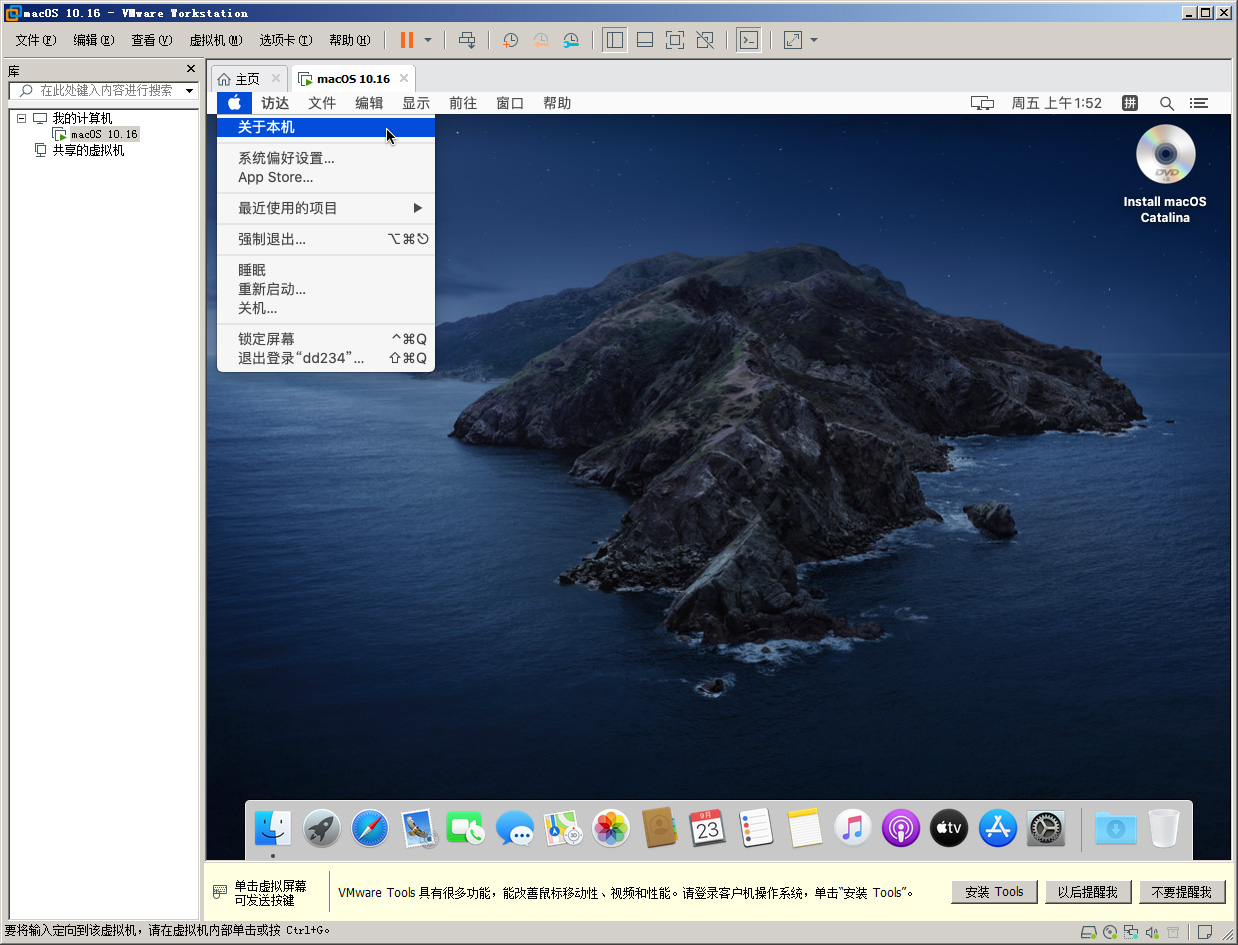Click the 拼 input method icon
The height and width of the screenshot is (945, 1238).
(1130, 103)
